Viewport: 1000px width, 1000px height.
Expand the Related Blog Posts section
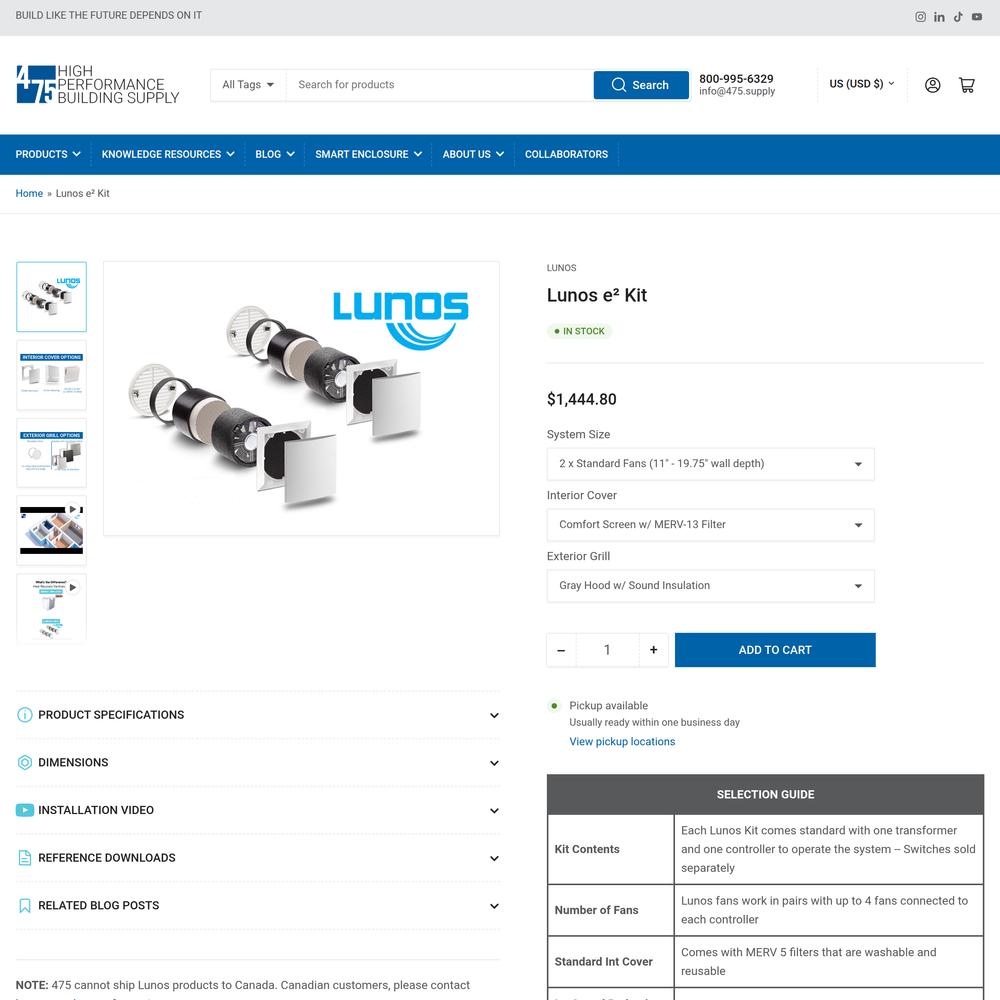click(x=258, y=906)
